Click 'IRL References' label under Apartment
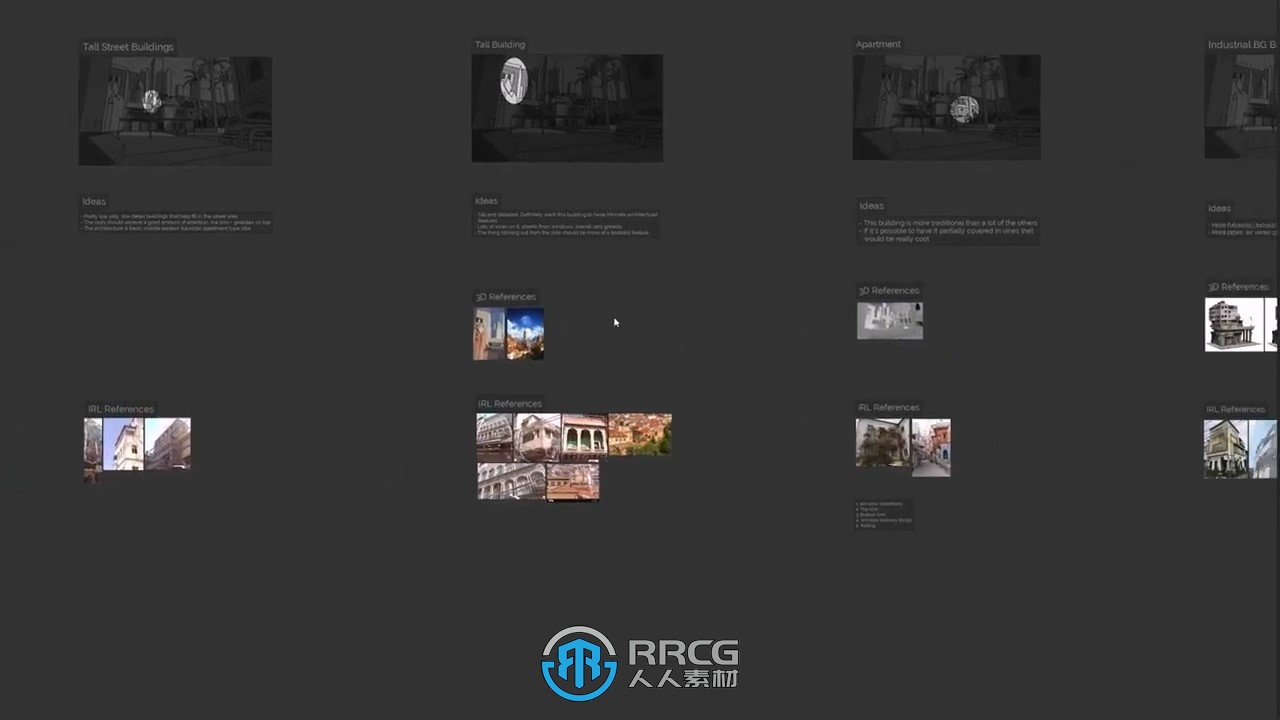This screenshot has width=1280, height=720. (889, 408)
